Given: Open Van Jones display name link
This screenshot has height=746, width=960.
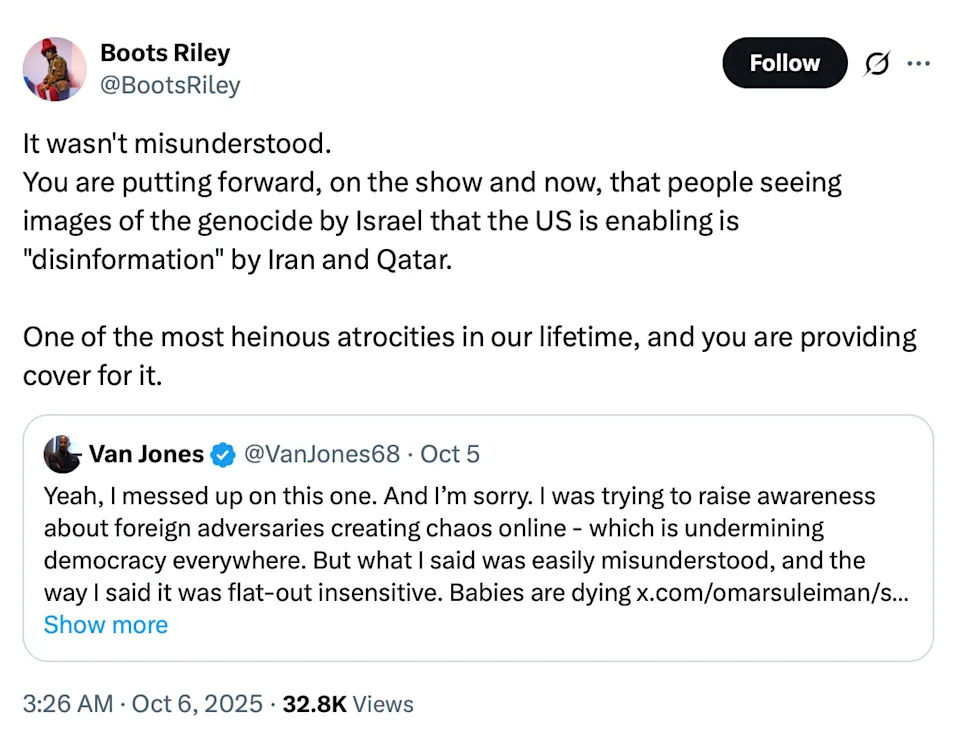Looking at the screenshot, I should click(146, 455).
